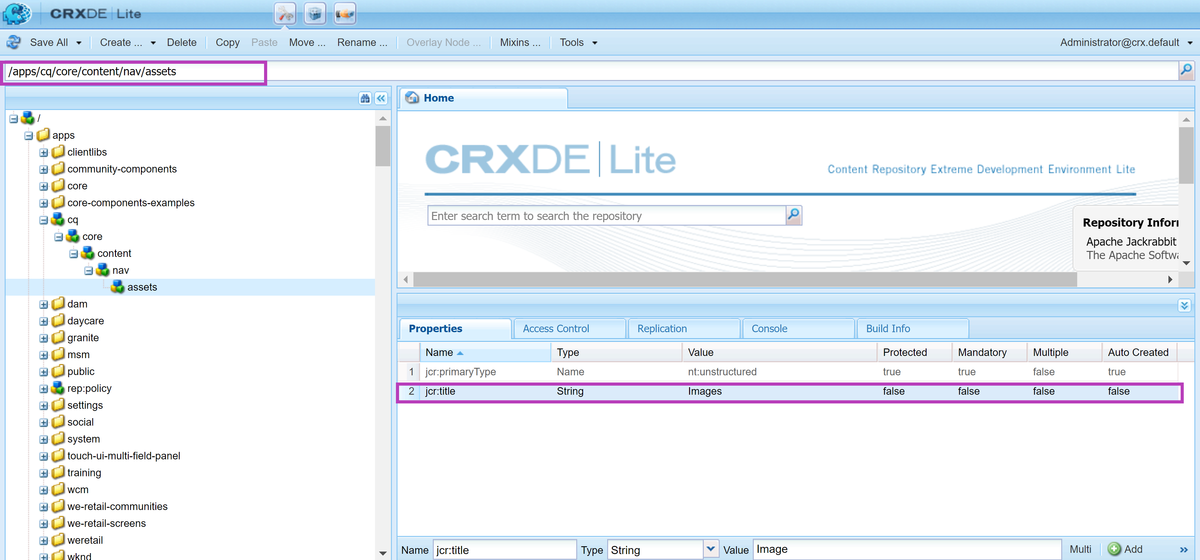
Task: Select the Home tab
Action: (x=483, y=98)
